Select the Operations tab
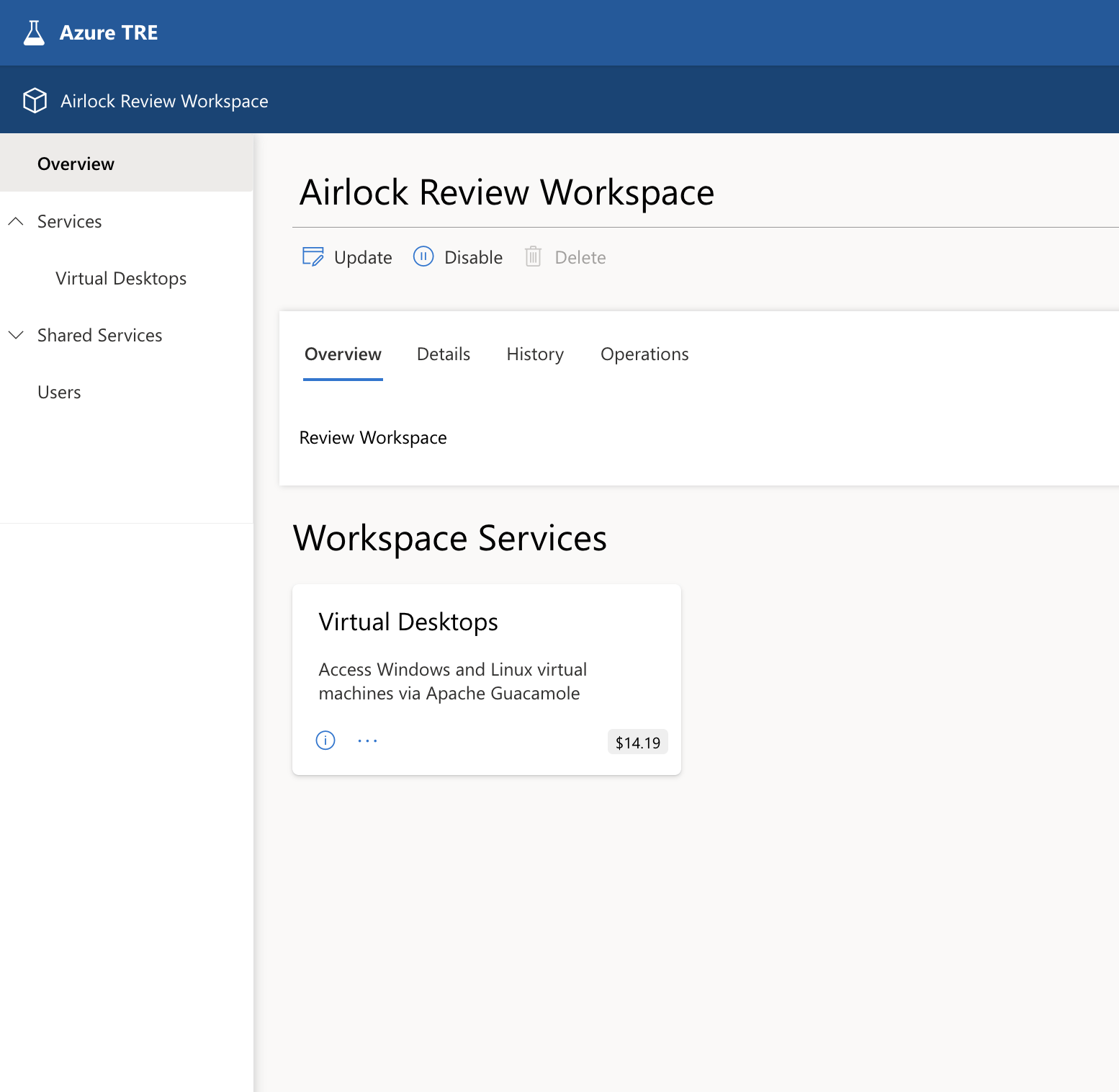 click(644, 354)
